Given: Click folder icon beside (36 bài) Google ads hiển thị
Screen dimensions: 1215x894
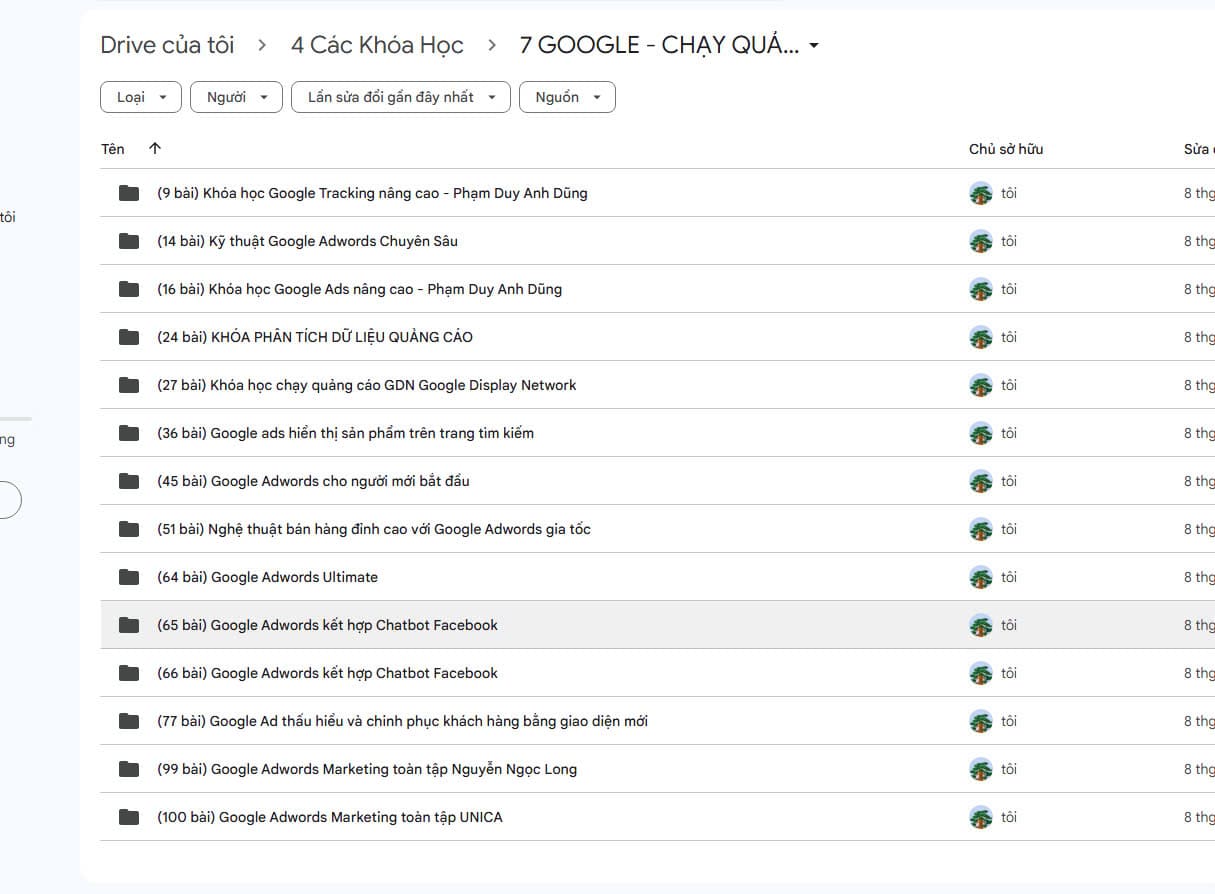Looking at the screenshot, I should point(129,433).
